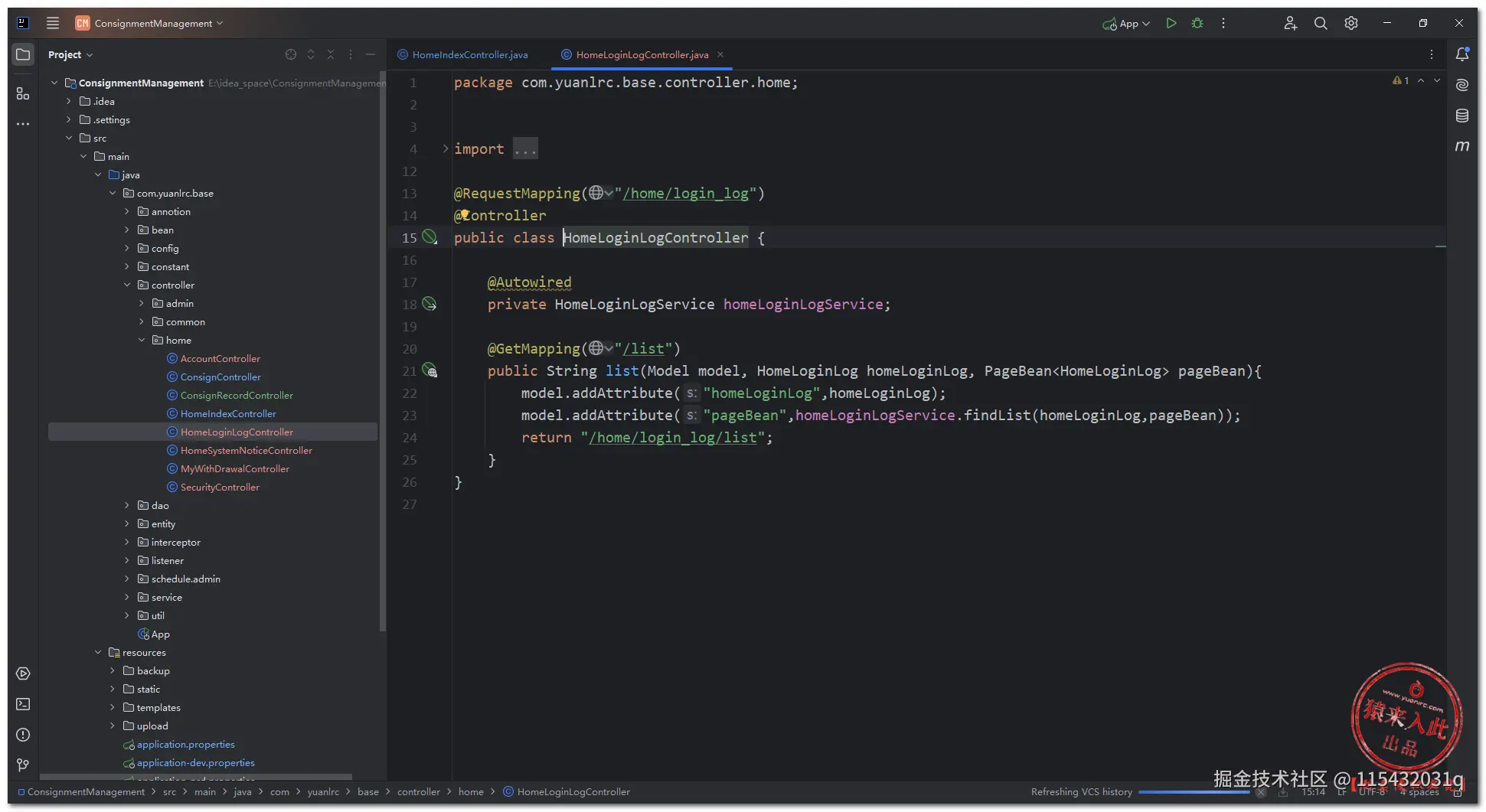Open the Terminal tool window
Image resolution: width=1486 pixels, height=812 pixels.
pyautogui.click(x=23, y=704)
